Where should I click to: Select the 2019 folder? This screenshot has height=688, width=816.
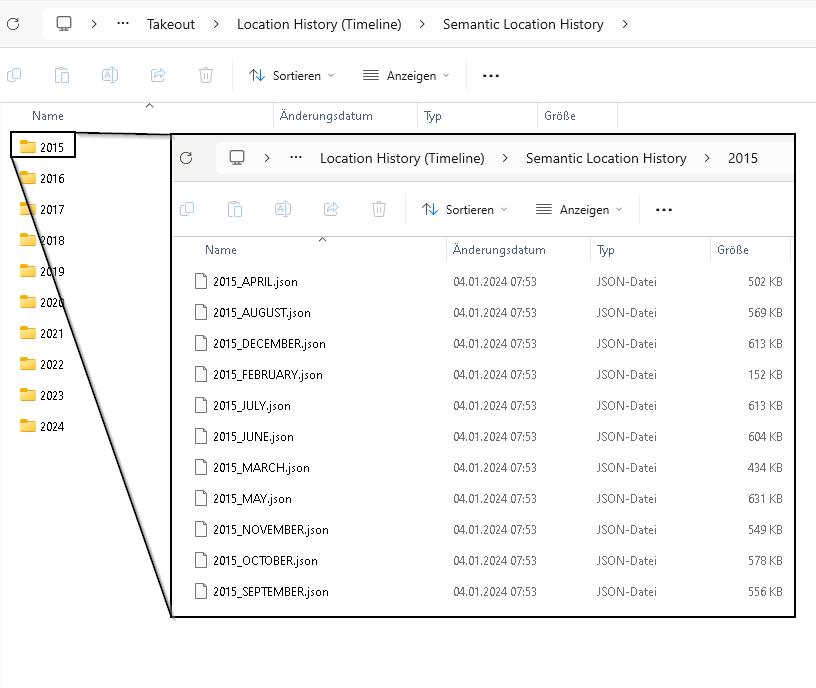coord(51,271)
